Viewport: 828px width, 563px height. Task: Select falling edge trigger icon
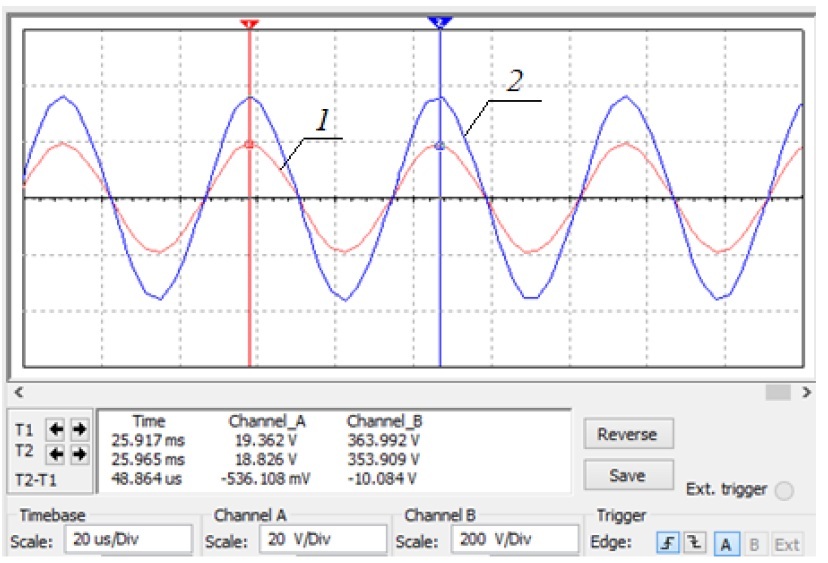pos(691,543)
